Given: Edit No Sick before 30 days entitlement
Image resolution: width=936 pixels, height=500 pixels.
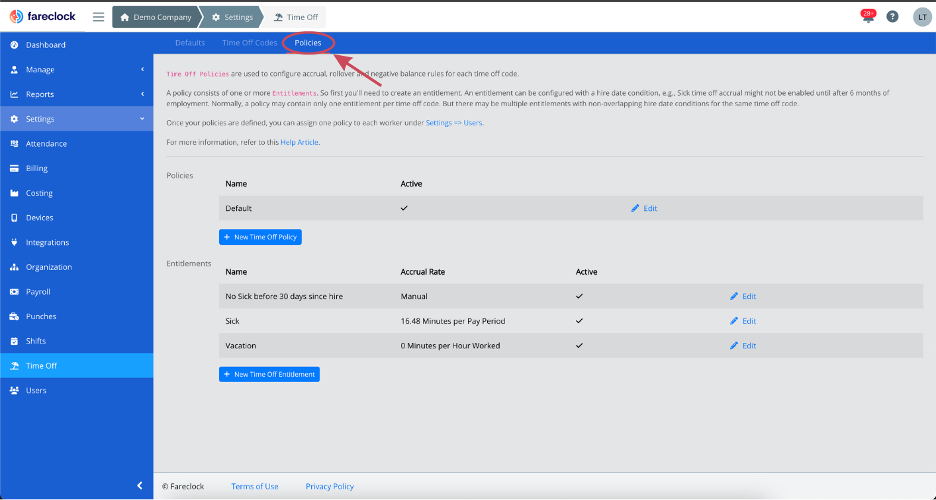Looking at the screenshot, I should 743,296.
